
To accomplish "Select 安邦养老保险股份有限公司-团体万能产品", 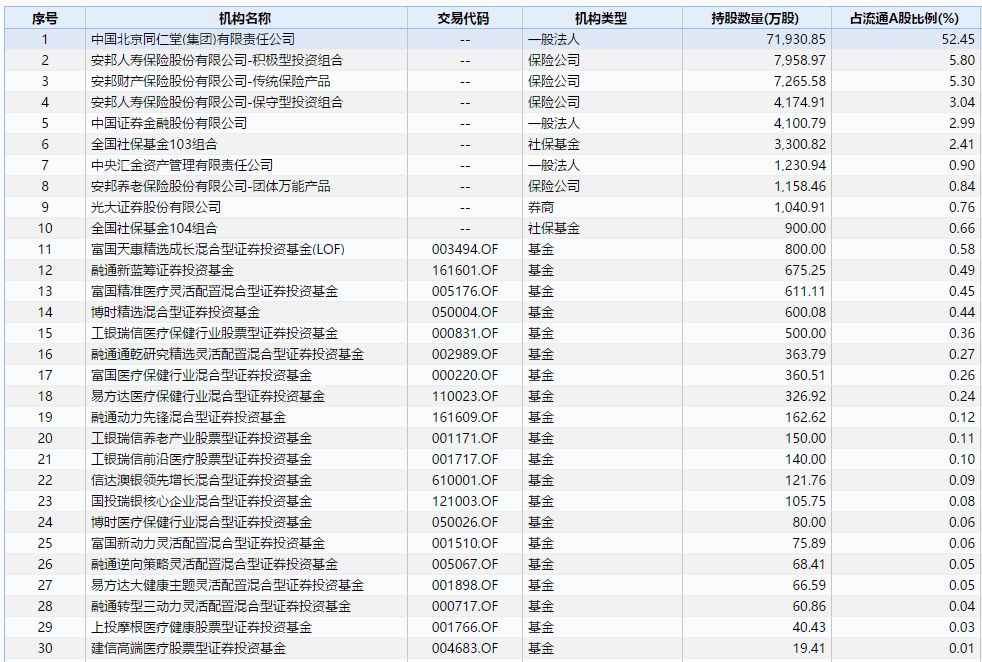I will [x=210, y=186].
